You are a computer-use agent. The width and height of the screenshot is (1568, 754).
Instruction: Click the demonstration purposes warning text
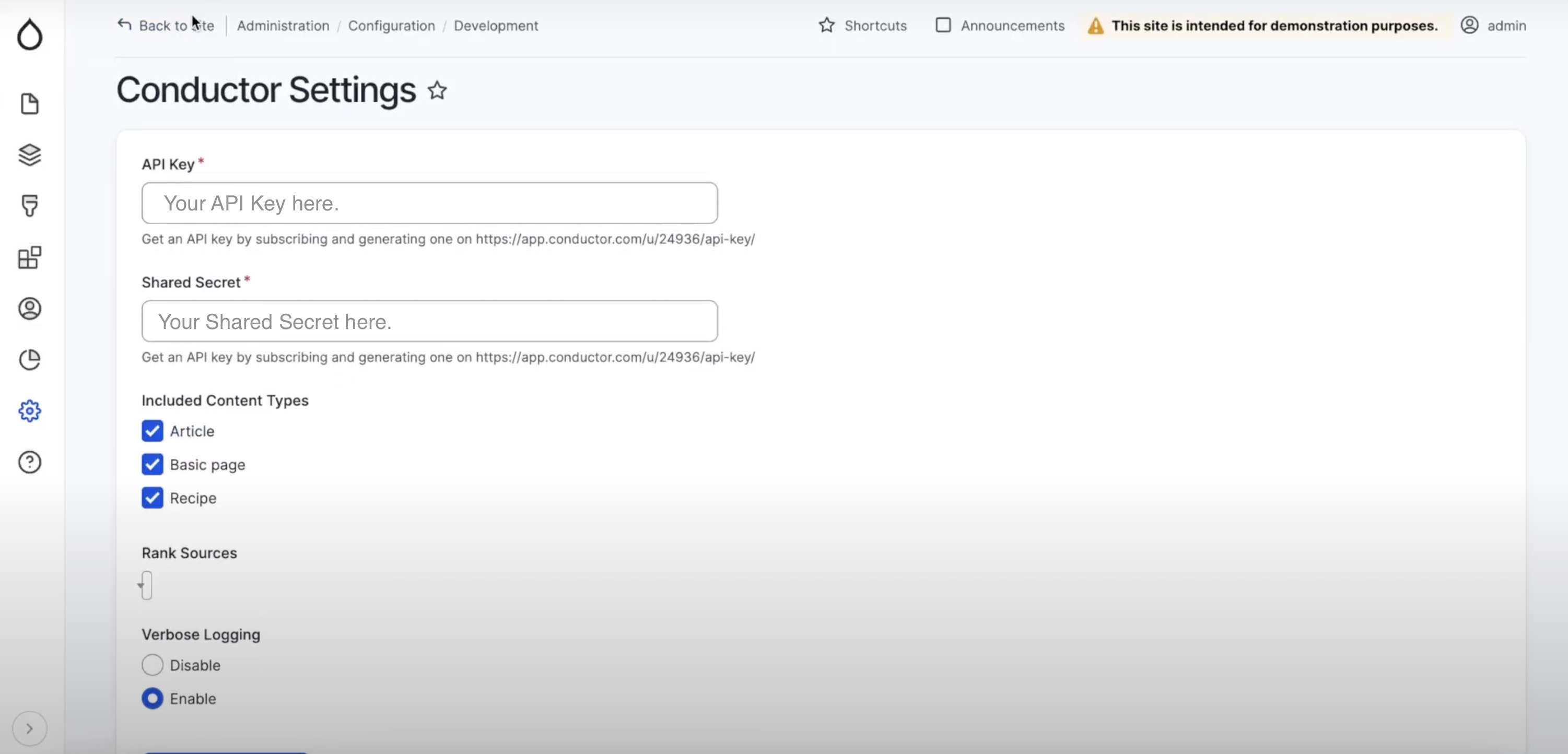[x=1274, y=26]
